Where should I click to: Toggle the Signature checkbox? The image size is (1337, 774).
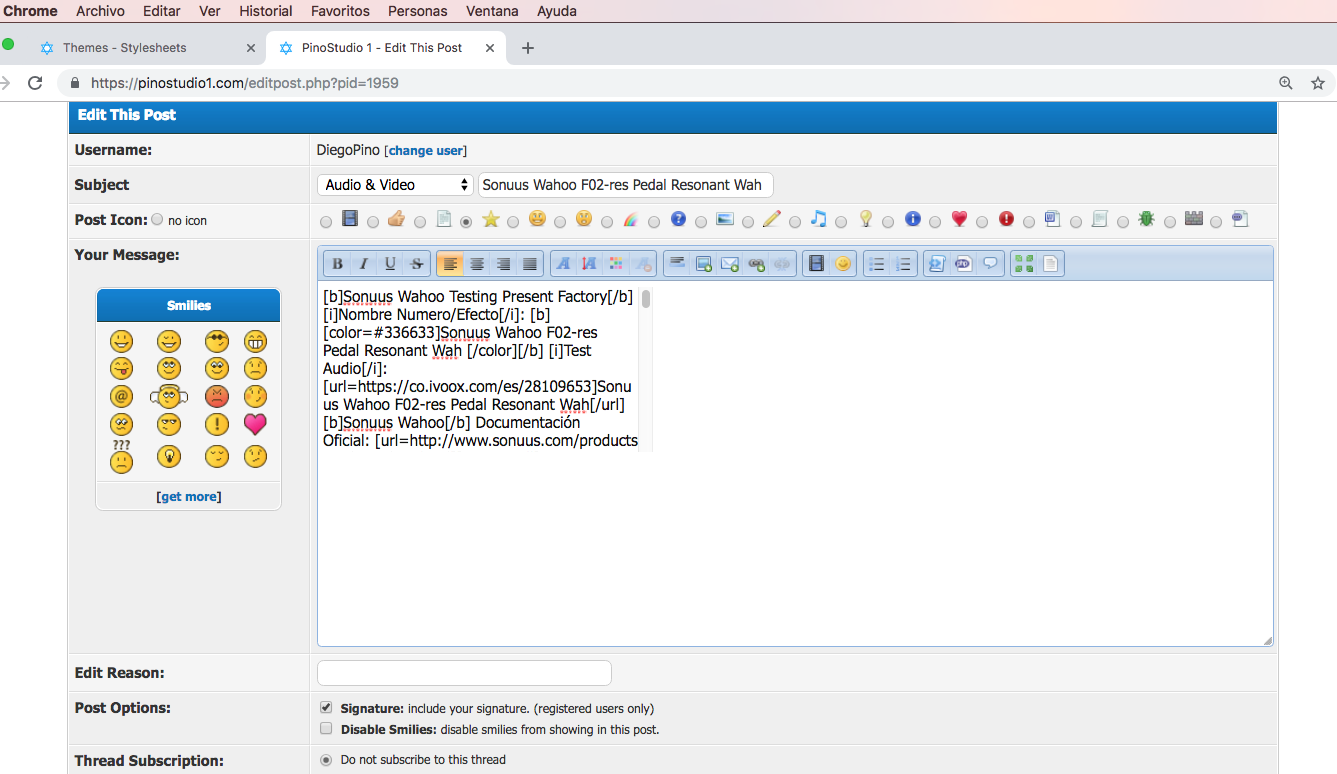pyautogui.click(x=326, y=707)
